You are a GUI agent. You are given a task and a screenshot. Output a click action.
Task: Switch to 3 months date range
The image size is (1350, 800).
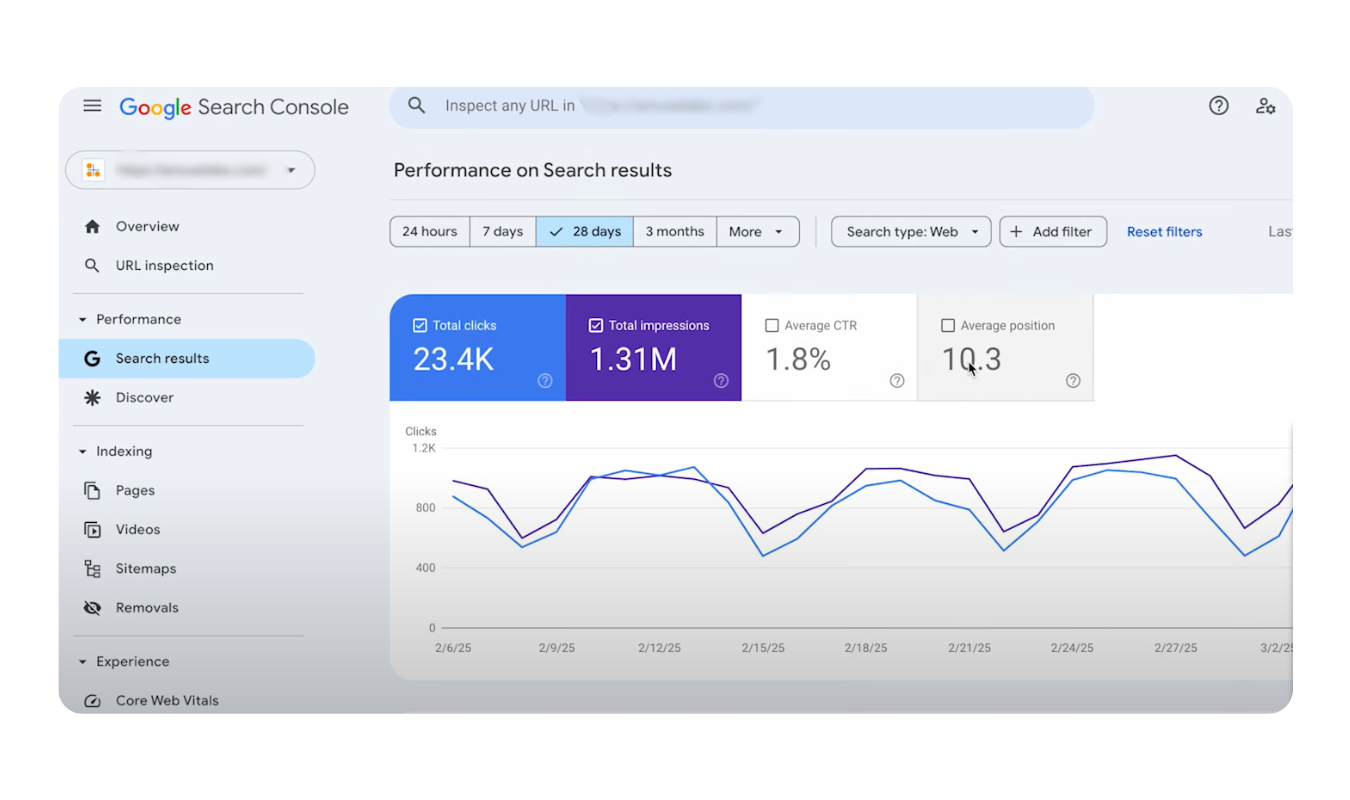[x=674, y=231]
